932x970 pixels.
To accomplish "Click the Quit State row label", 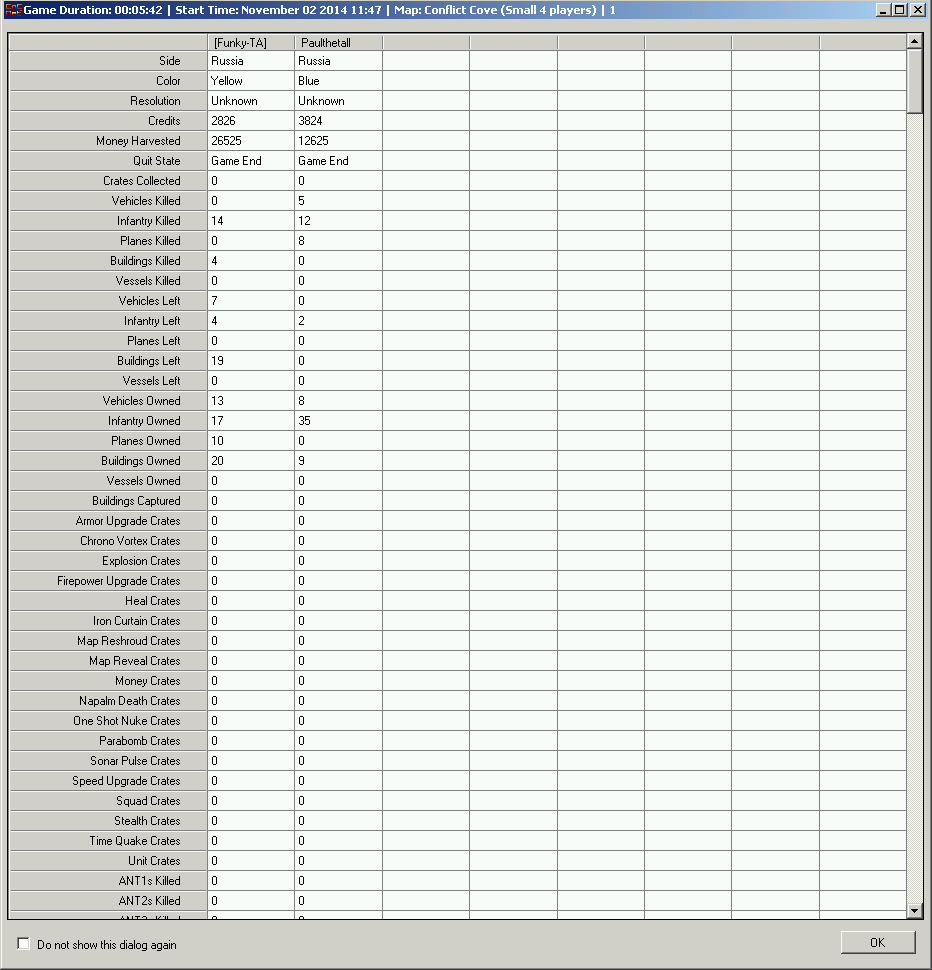I will tap(108, 161).
